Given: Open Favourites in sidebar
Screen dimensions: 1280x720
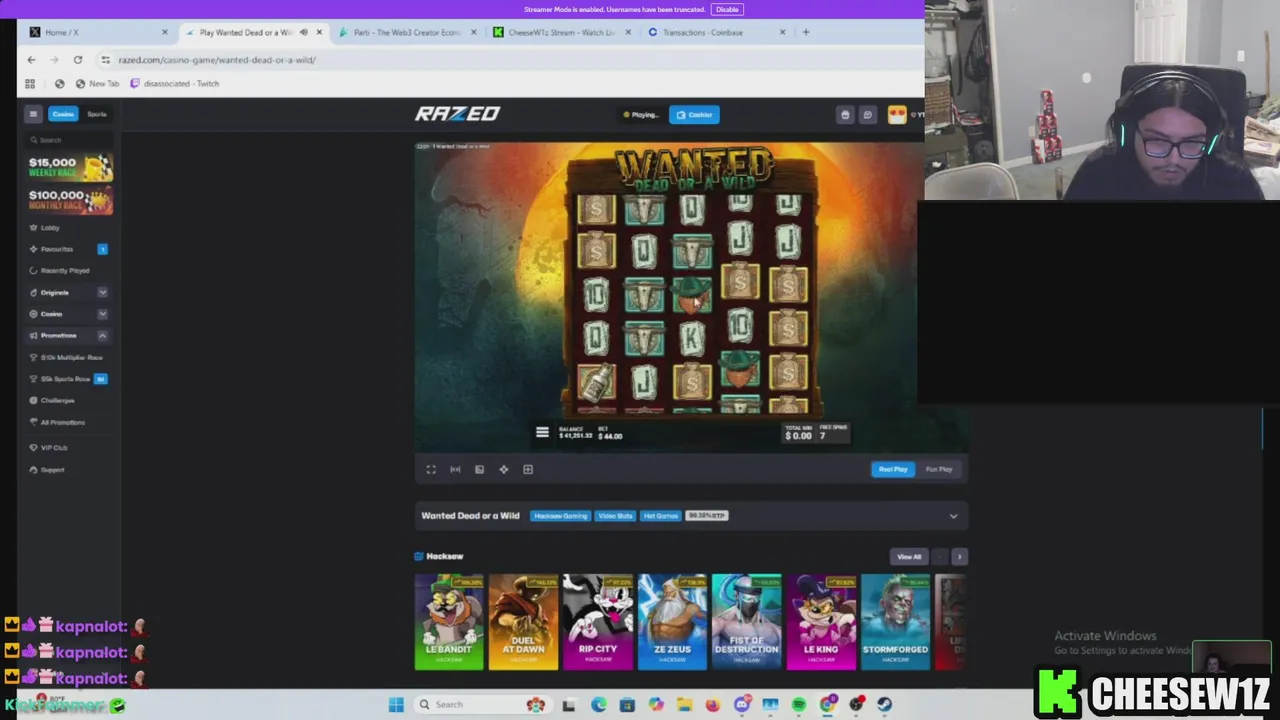Looking at the screenshot, I should coord(57,249).
